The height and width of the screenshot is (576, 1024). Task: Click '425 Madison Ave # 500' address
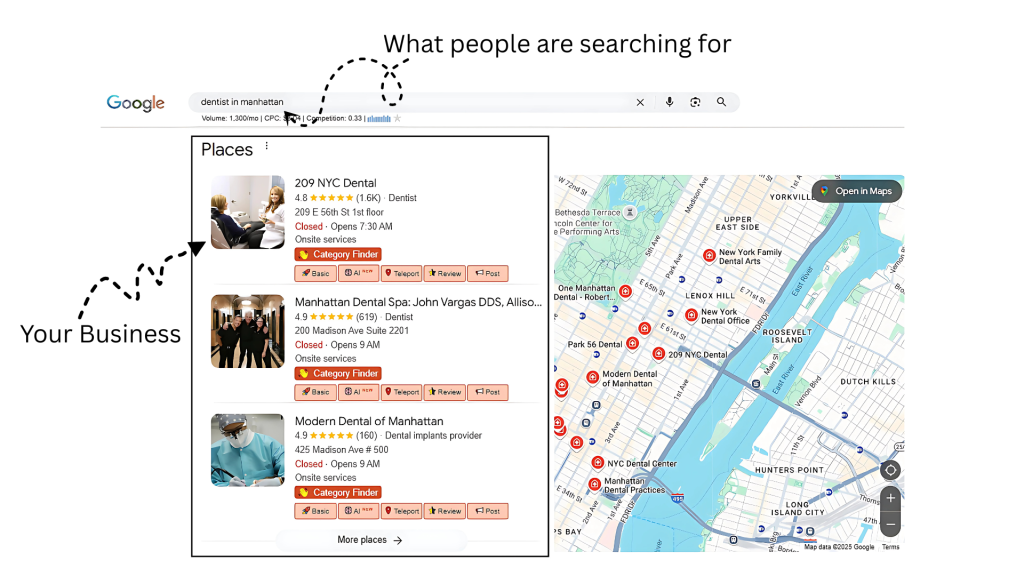click(342, 449)
